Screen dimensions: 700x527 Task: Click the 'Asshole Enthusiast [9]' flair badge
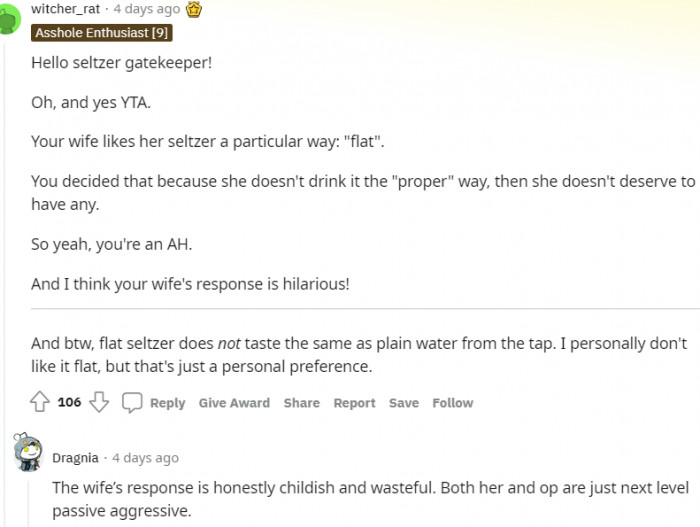[x=102, y=33]
